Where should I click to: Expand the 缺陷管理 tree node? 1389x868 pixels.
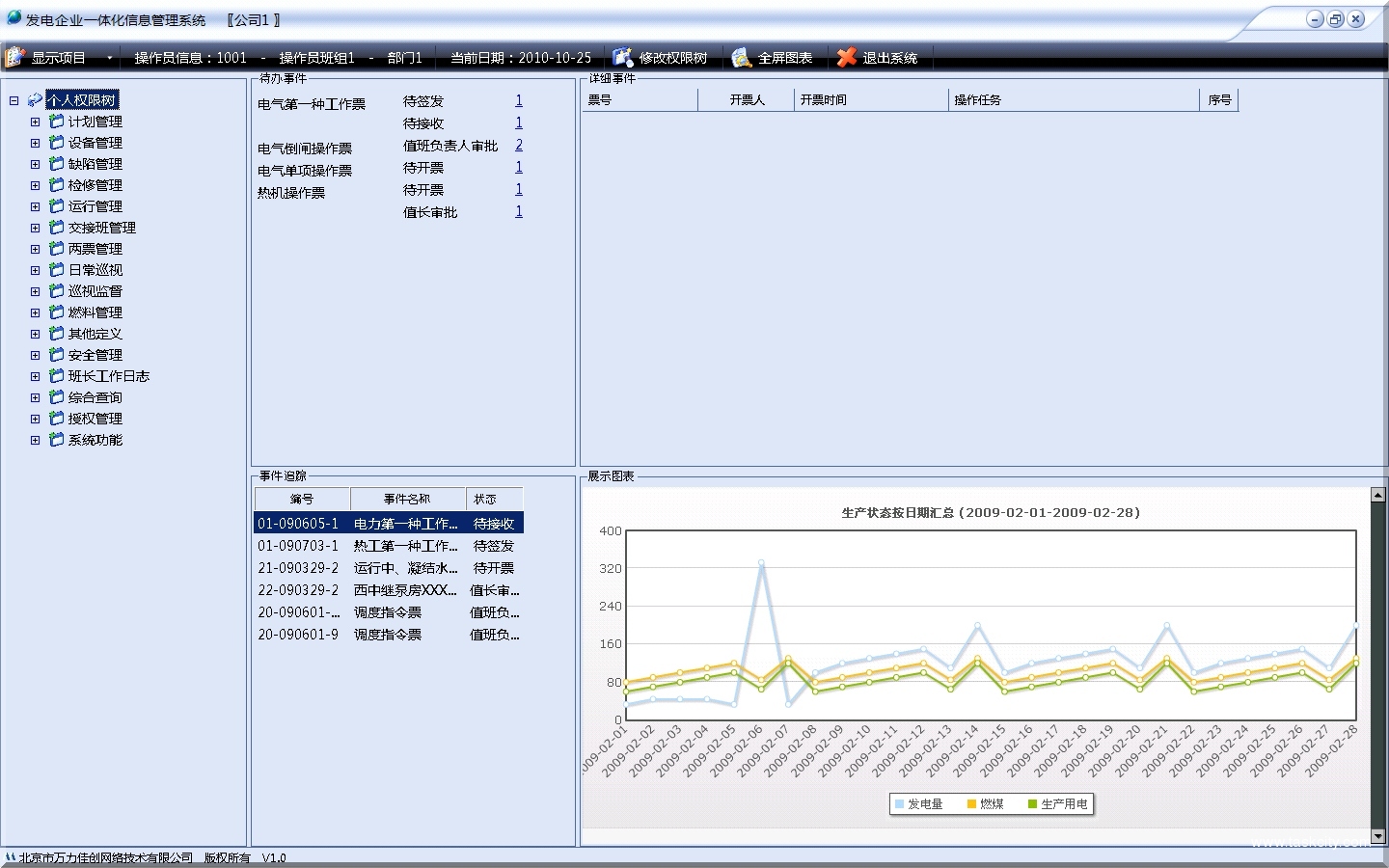point(35,164)
